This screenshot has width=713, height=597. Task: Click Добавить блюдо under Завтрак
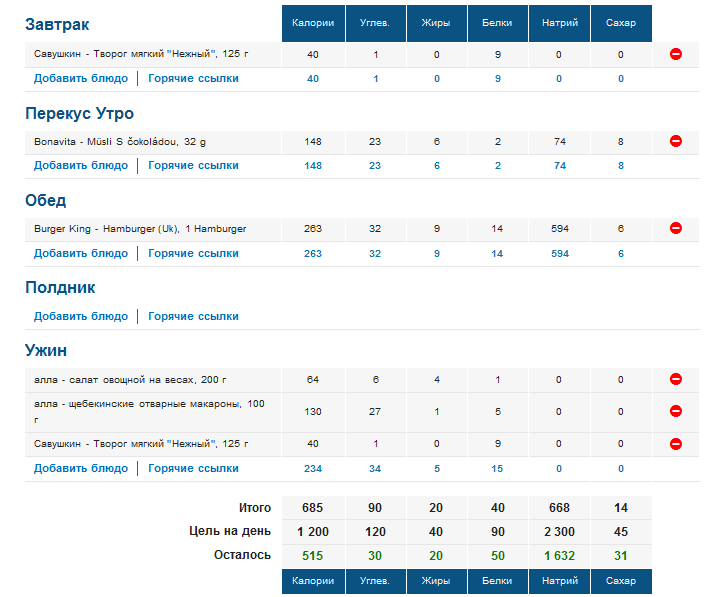[81, 78]
